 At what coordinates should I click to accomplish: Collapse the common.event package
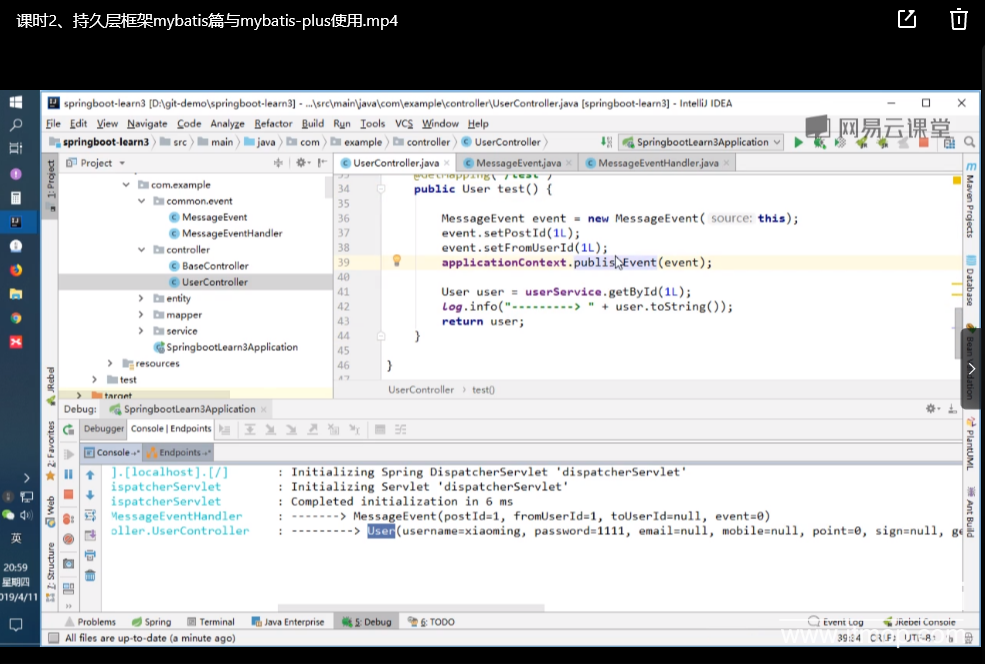[142, 201]
